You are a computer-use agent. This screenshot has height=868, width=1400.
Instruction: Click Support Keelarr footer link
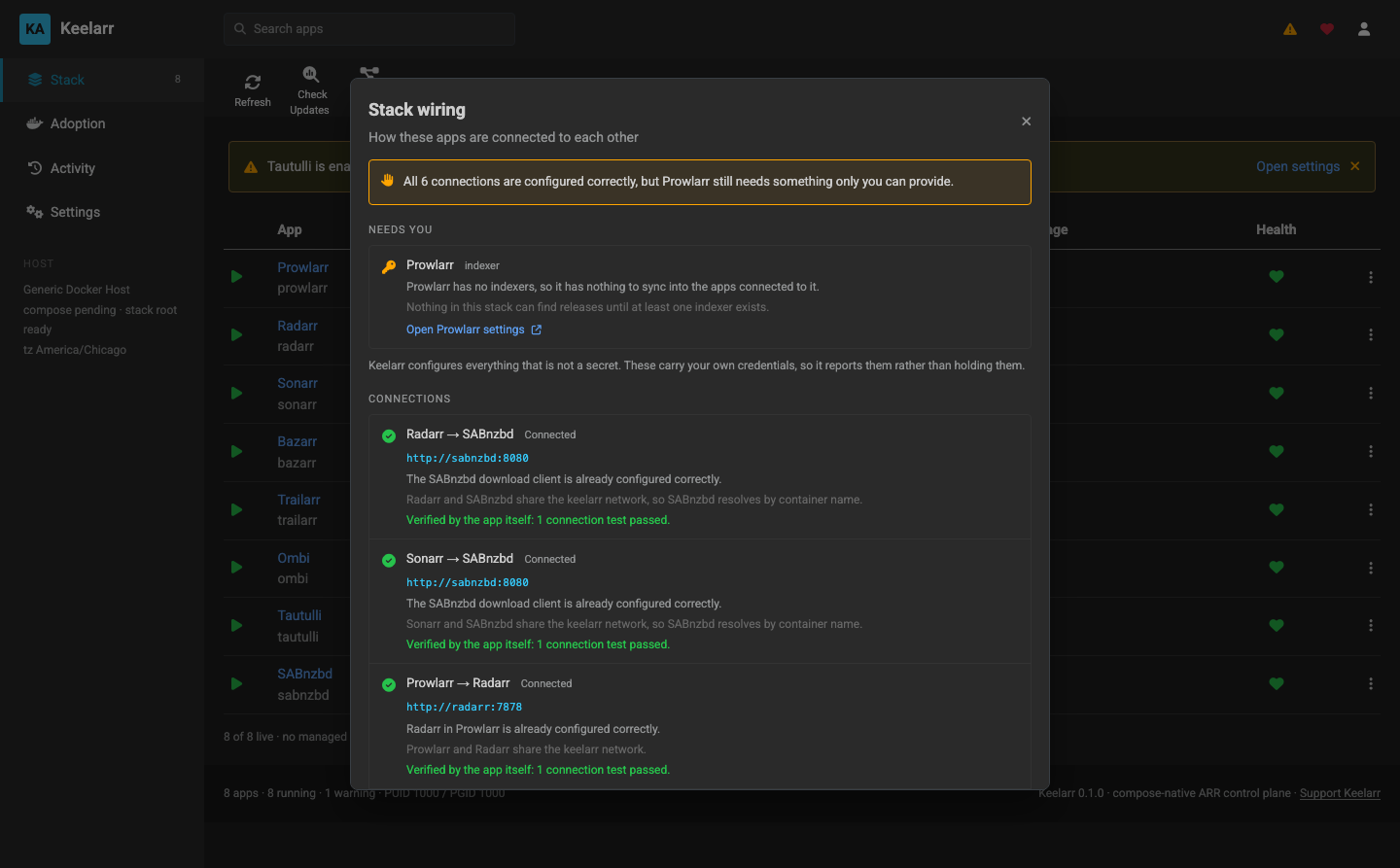click(x=1340, y=793)
